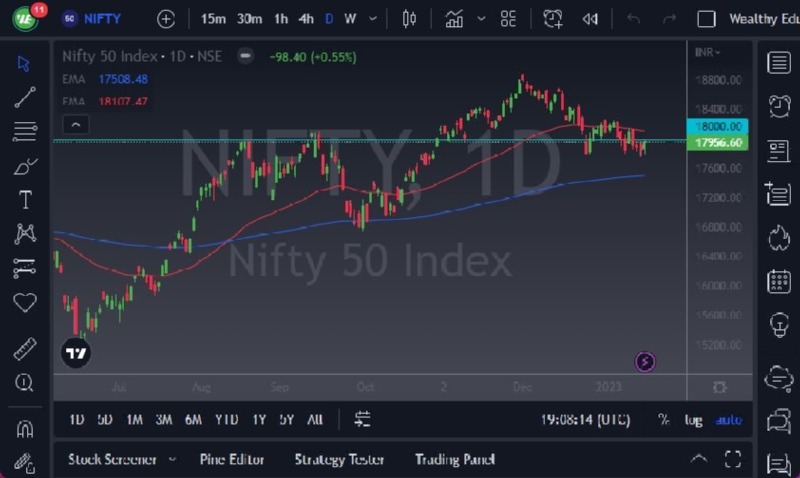Select the weekly W timeframe
800x478 pixels.
click(x=350, y=19)
